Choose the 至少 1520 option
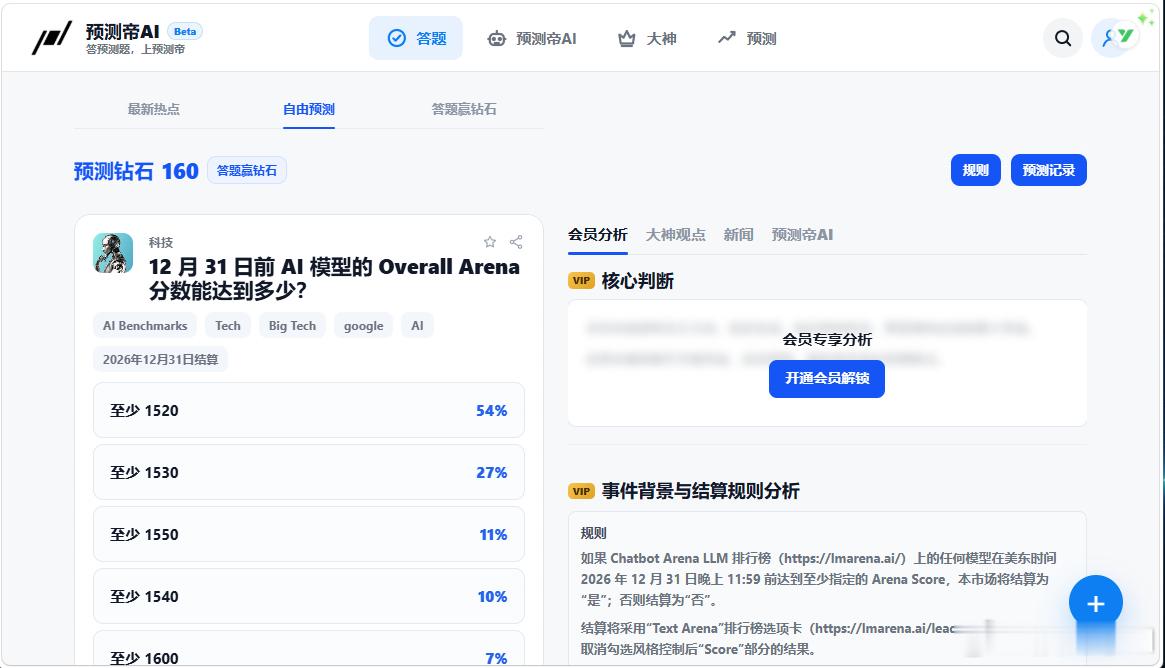The width and height of the screenshot is (1165, 668). tap(309, 410)
